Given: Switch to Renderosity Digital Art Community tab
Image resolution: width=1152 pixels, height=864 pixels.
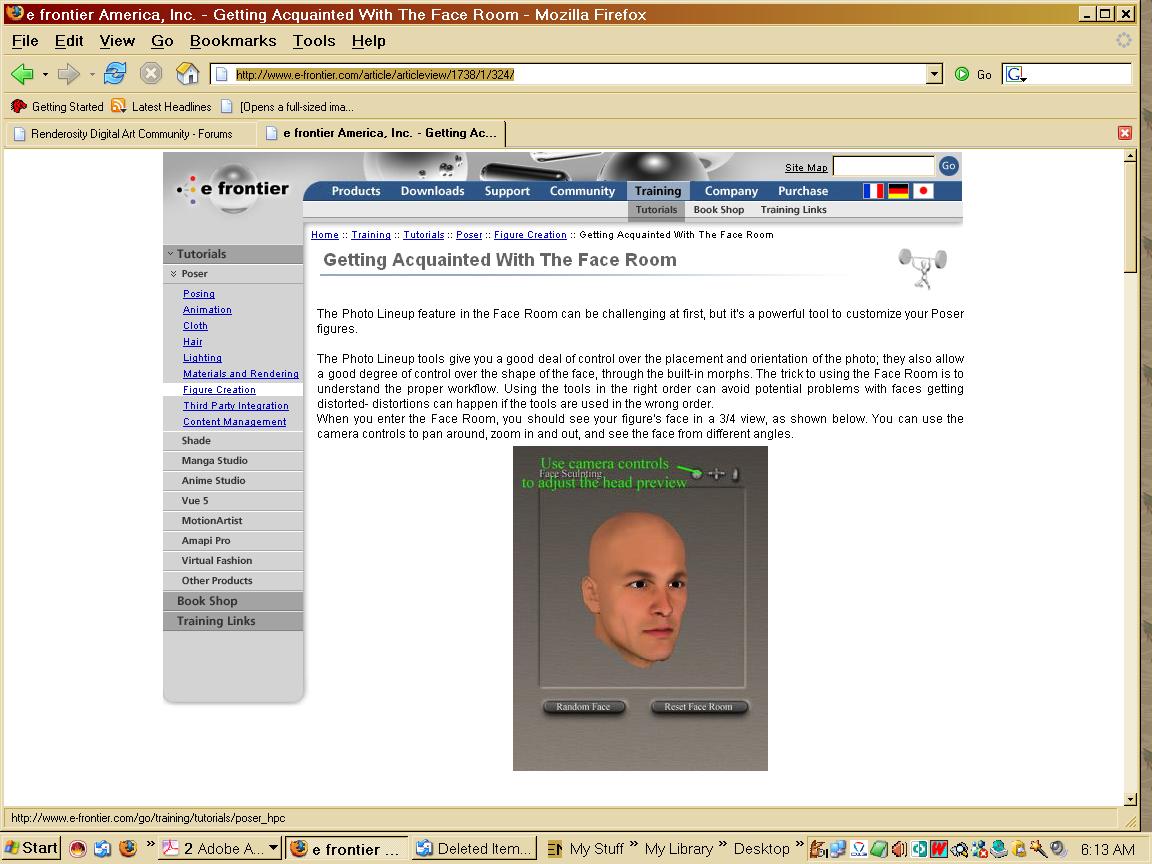Looking at the screenshot, I should point(131,134).
